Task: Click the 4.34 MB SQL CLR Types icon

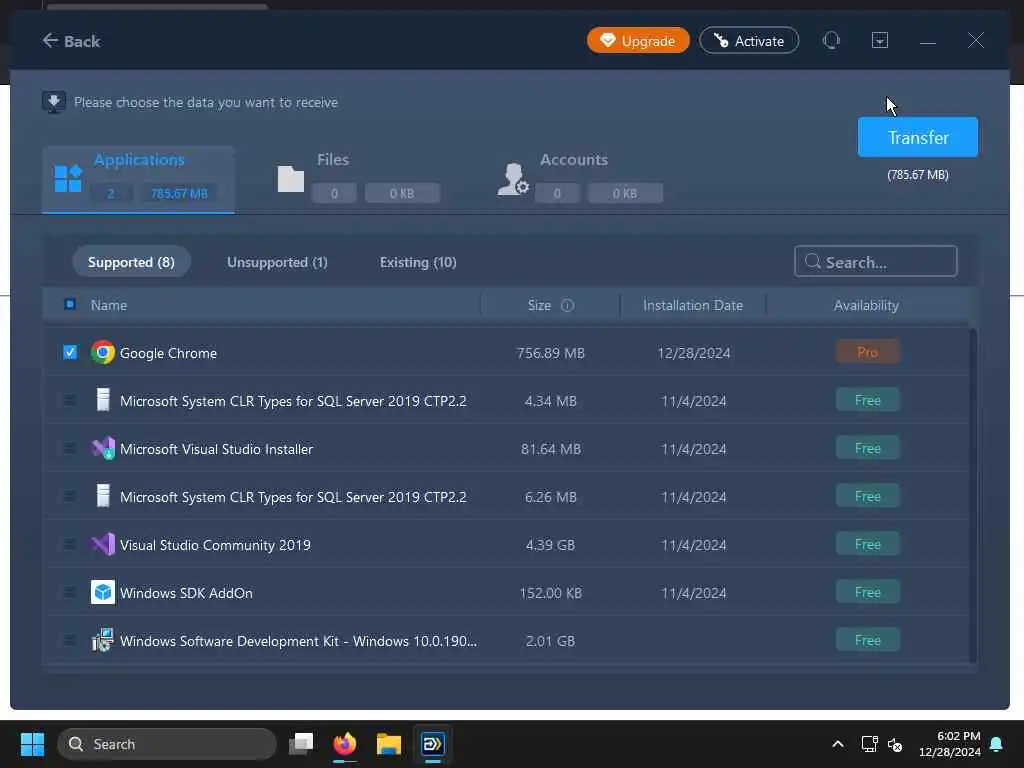Action: tap(103, 400)
